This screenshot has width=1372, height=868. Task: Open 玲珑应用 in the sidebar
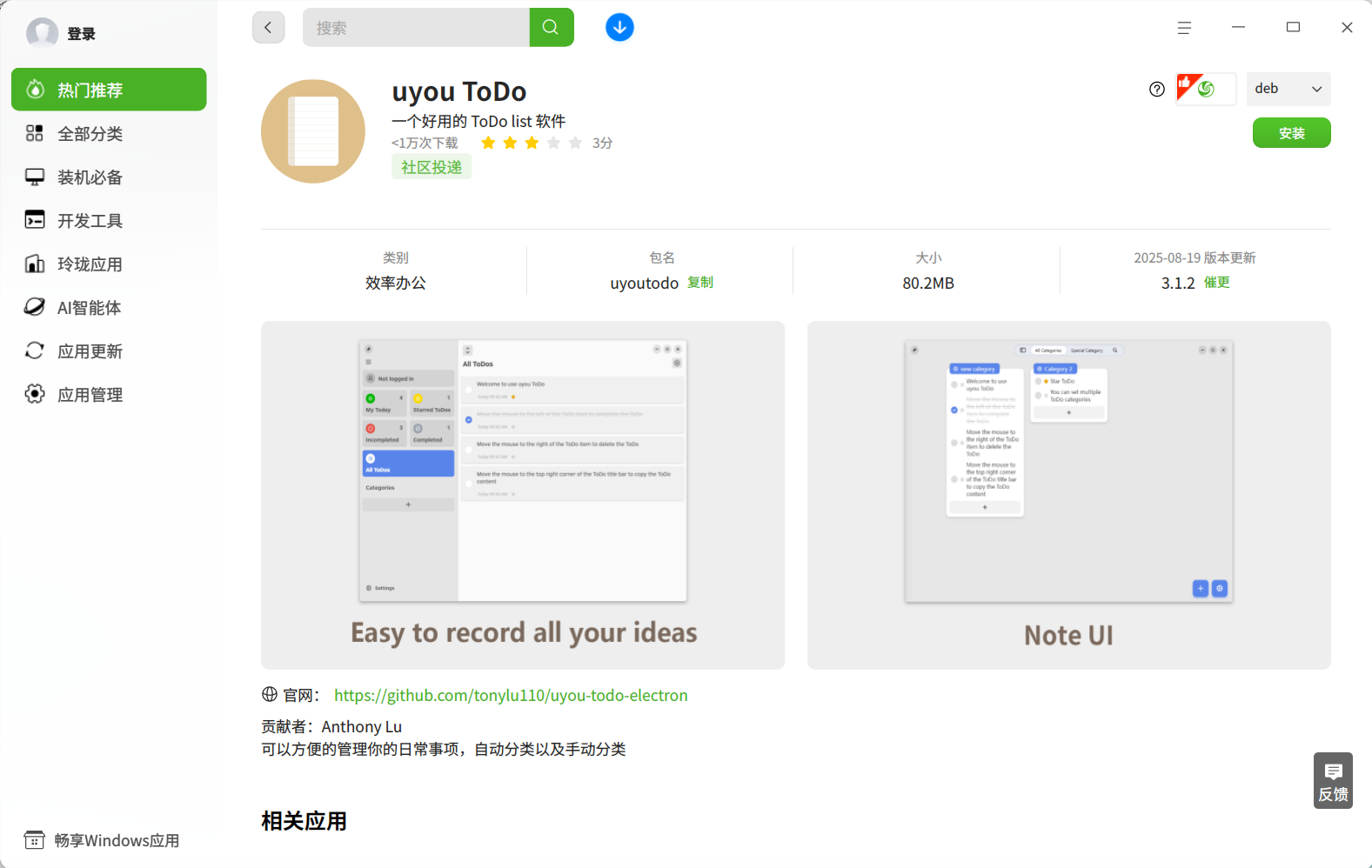coord(109,264)
